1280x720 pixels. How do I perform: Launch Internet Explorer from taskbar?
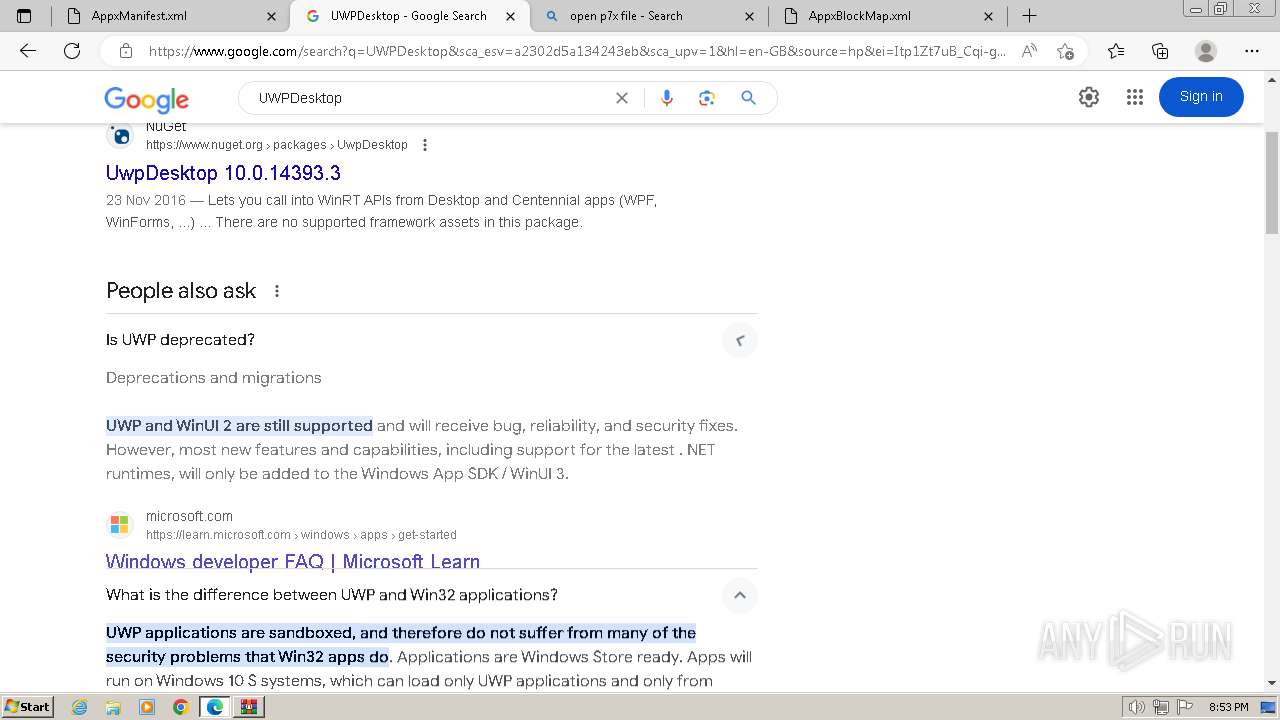click(80, 707)
